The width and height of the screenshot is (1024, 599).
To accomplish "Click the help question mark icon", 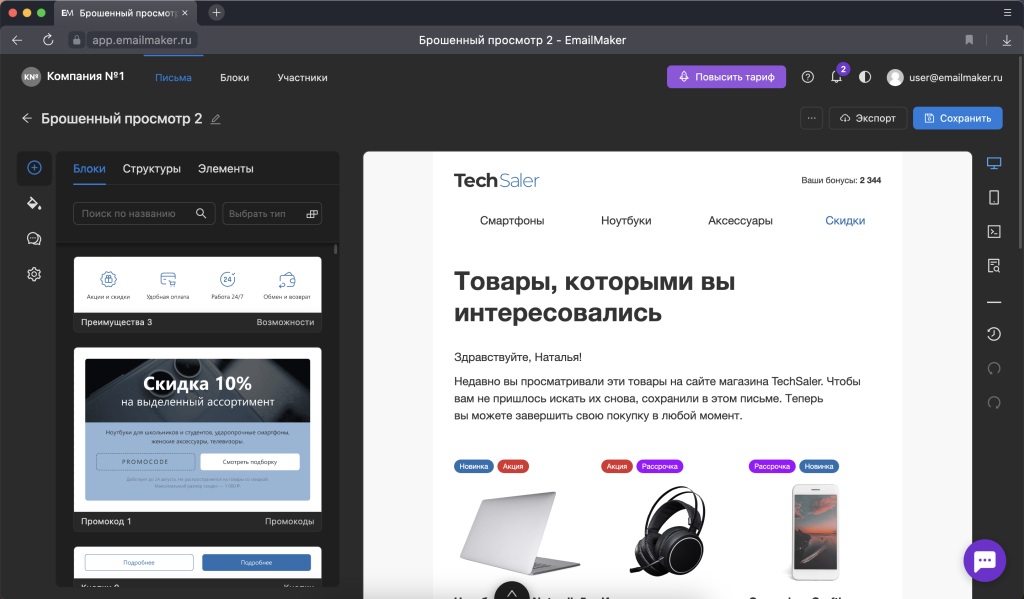I will [808, 77].
